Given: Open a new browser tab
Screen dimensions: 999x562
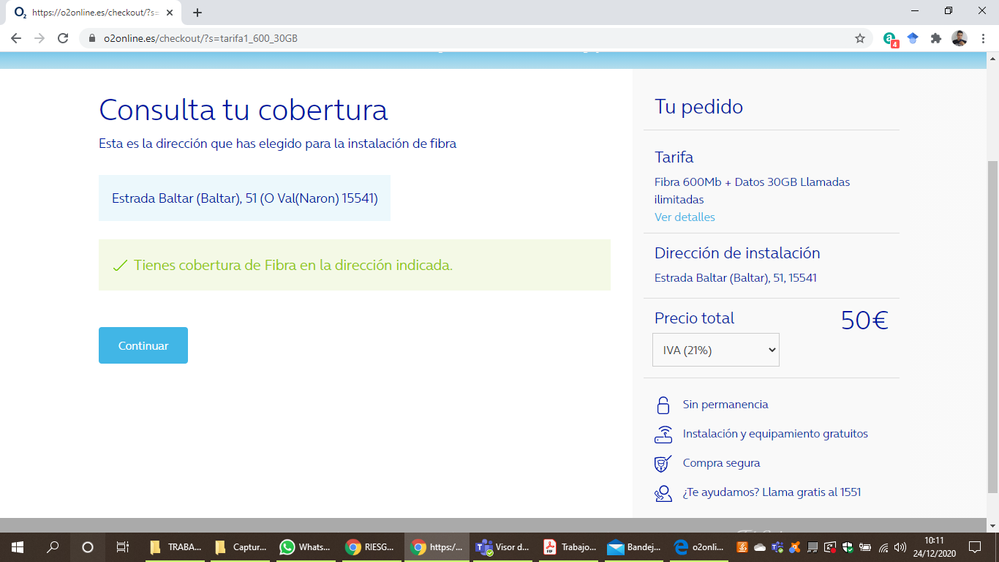Looking at the screenshot, I should [198, 13].
